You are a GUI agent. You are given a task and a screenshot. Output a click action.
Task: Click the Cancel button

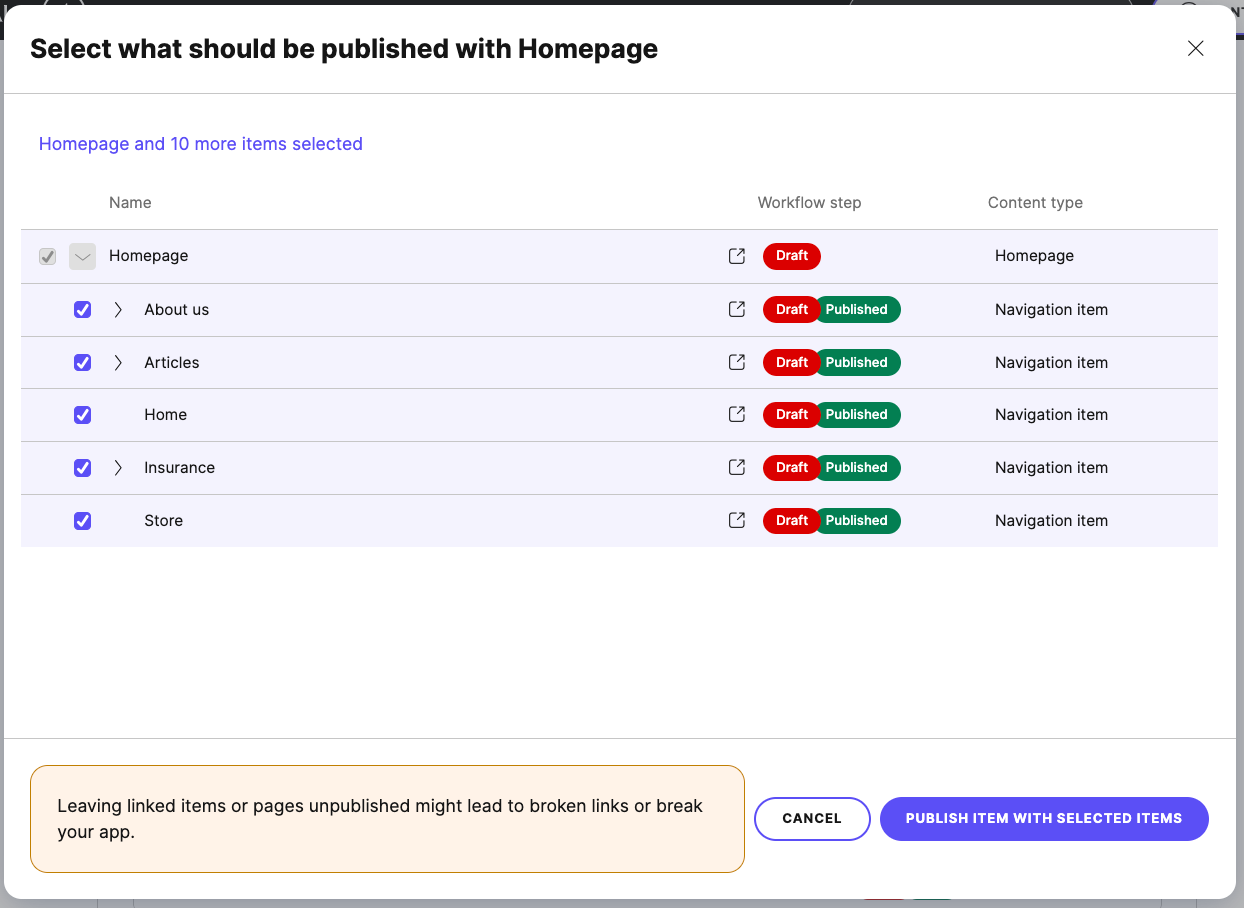coord(811,818)
